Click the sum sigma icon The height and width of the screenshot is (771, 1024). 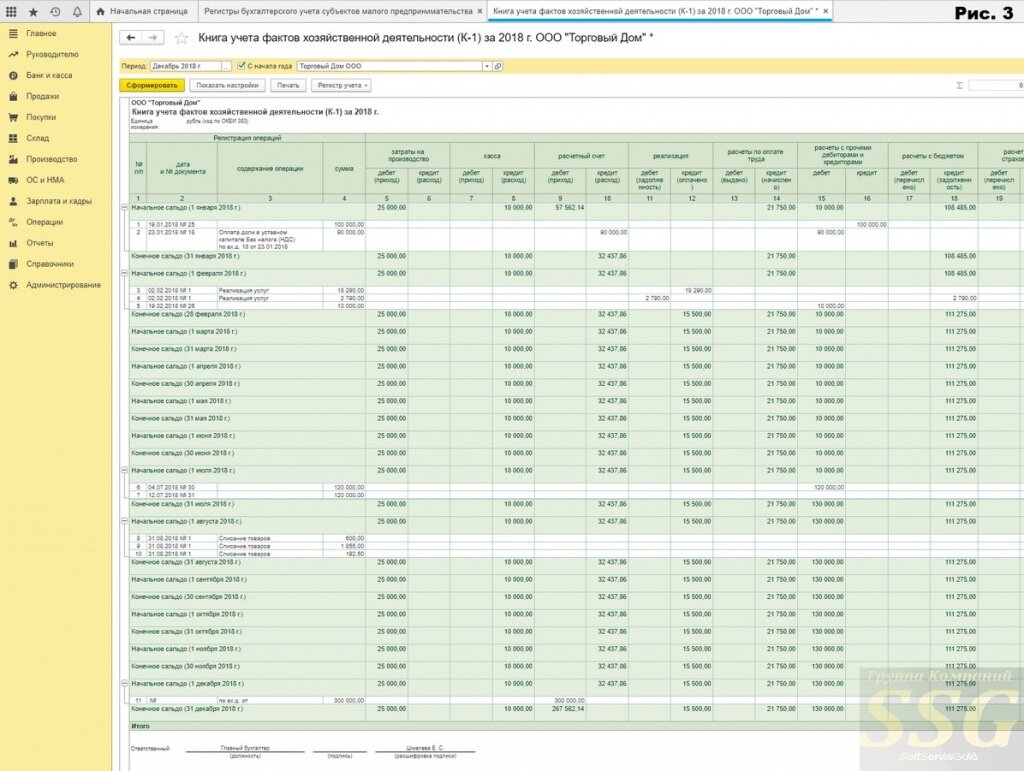tap(959, 86)
